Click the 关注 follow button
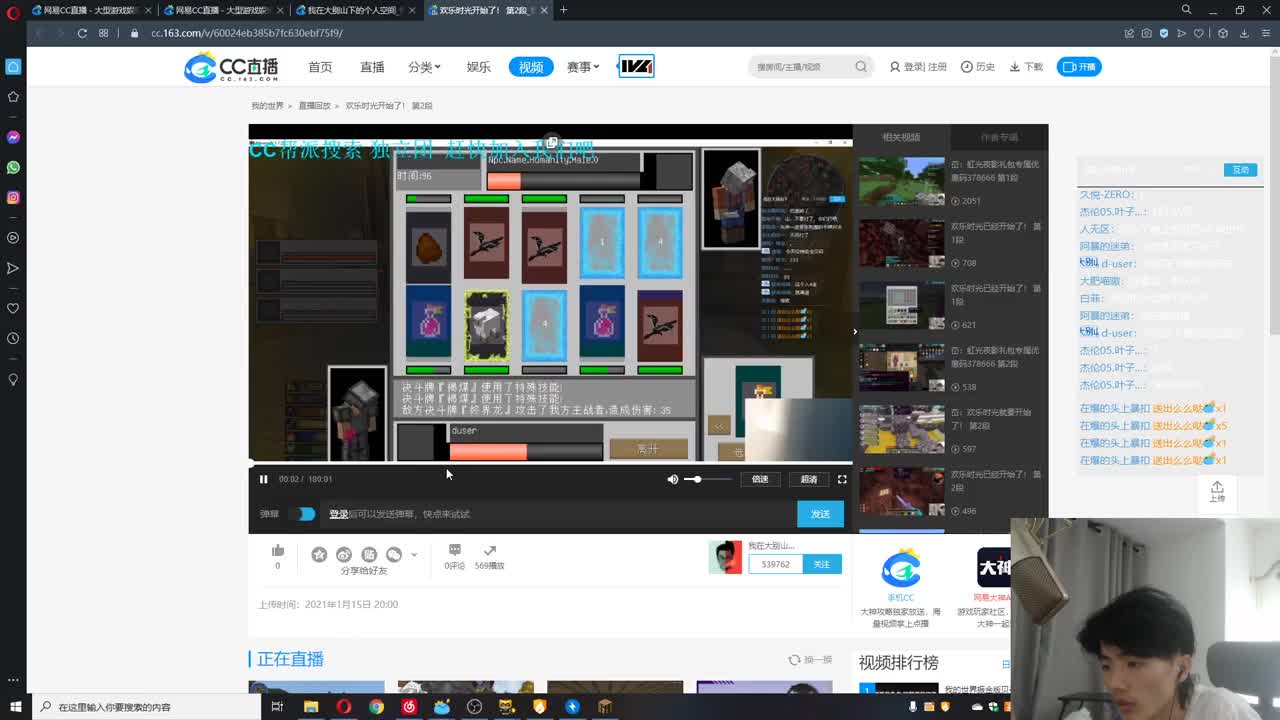This screenshot has width=1280, height=720. (821, 564)
